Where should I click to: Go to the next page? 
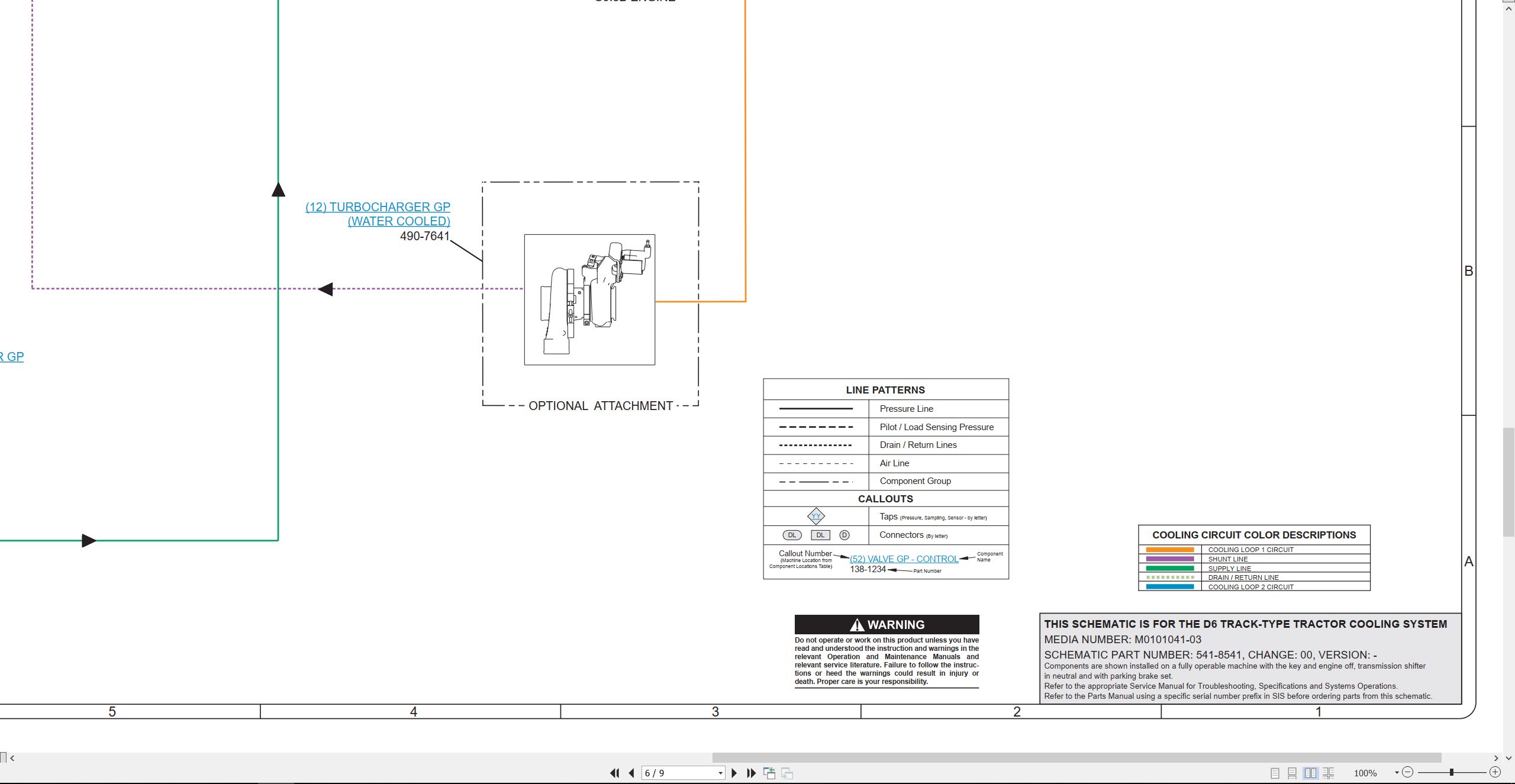click(734, 773)
